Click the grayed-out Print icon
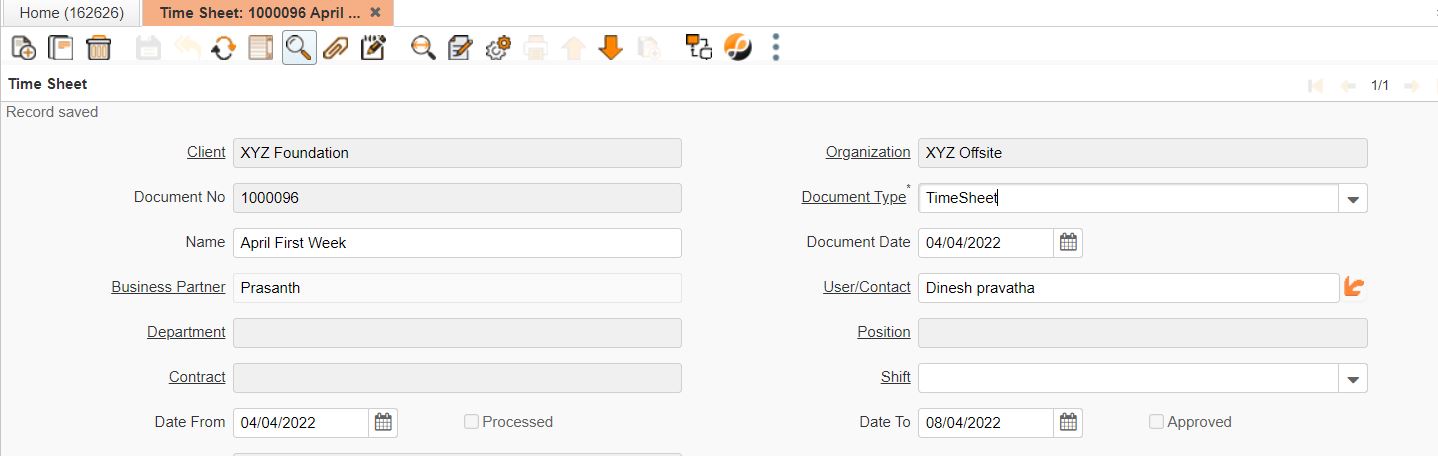1438x456 pixels. tap(536, 47)
